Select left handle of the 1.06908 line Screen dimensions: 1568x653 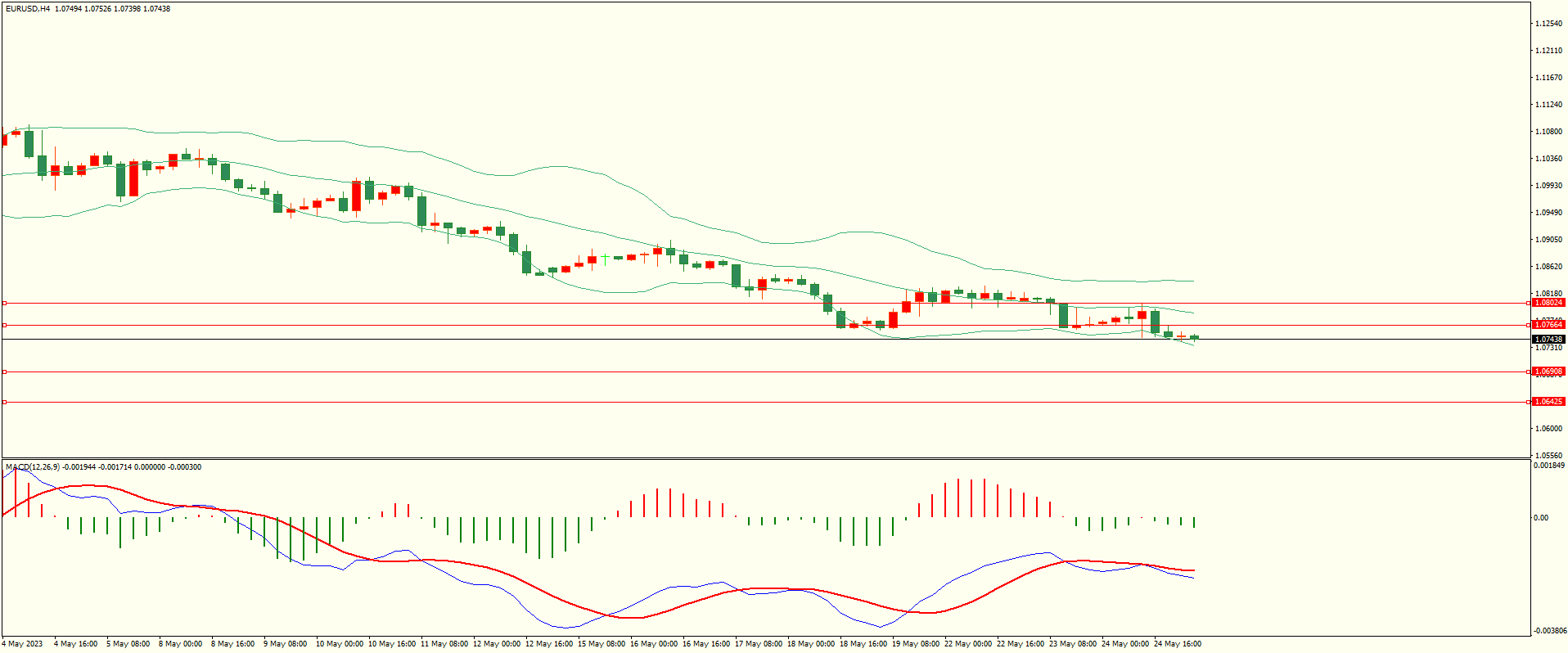(4, 372)
